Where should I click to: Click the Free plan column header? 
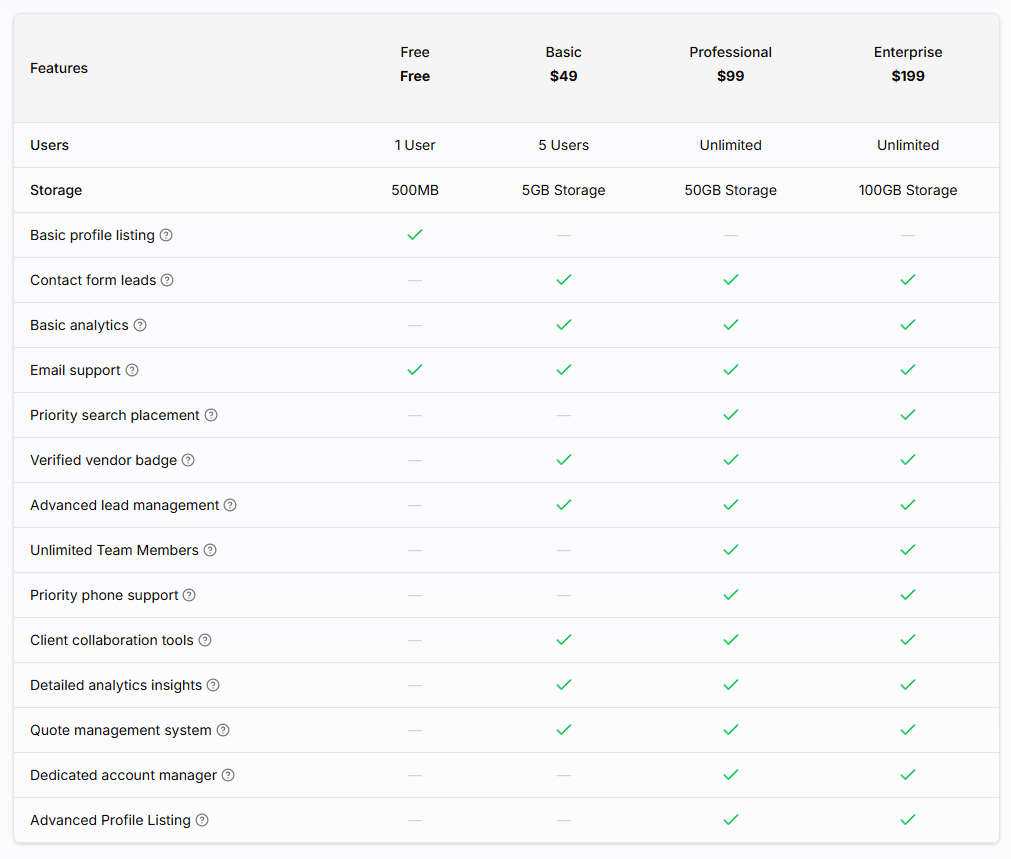(x=415, y=64)
